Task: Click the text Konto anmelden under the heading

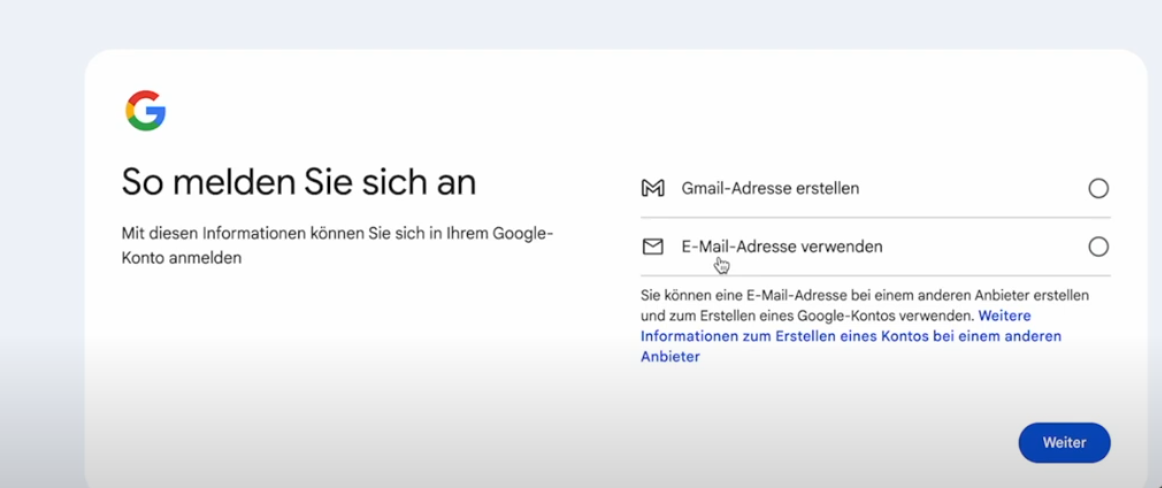Action: [182, 259]
